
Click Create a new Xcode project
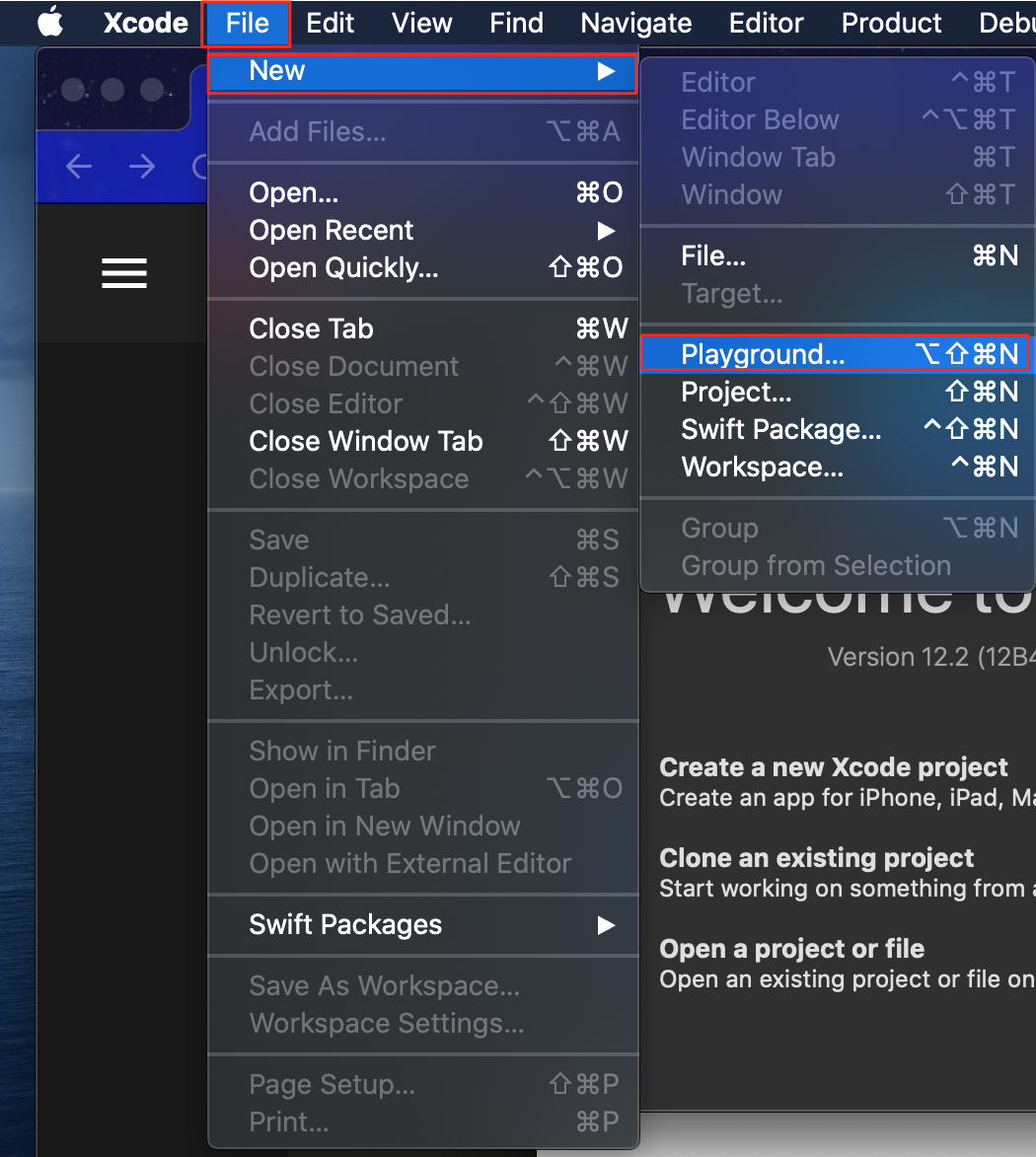click(x=833, y=767)
